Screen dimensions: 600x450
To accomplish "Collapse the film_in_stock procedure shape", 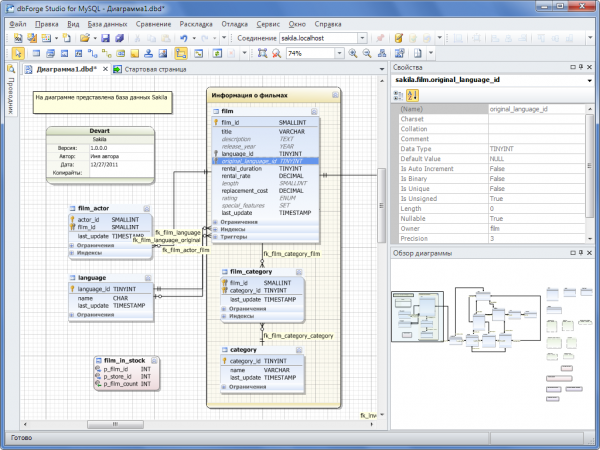I will tap(154, 360).
